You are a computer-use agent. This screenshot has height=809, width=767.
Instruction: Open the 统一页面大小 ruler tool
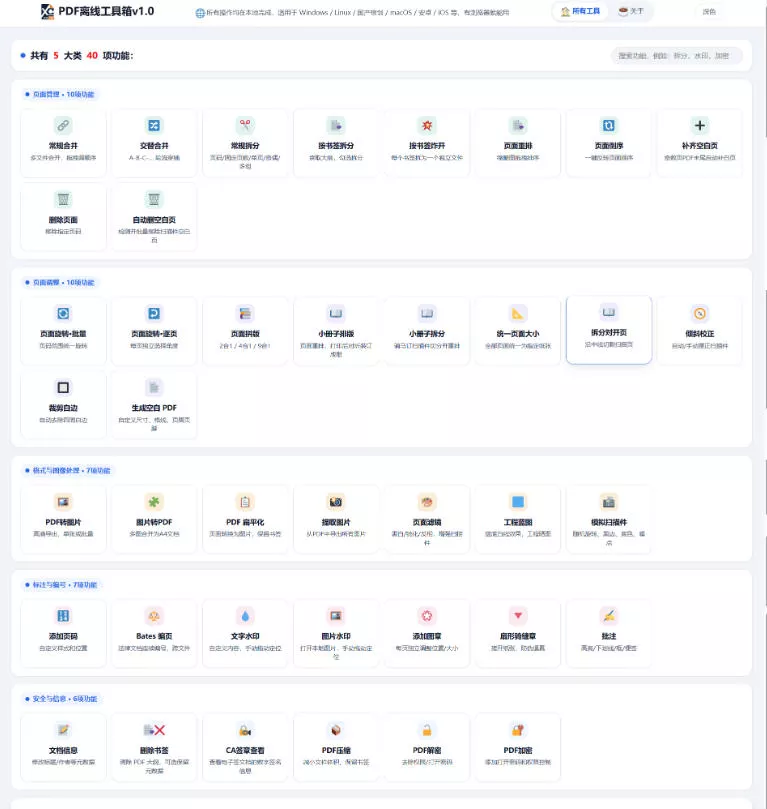point(518,331)
